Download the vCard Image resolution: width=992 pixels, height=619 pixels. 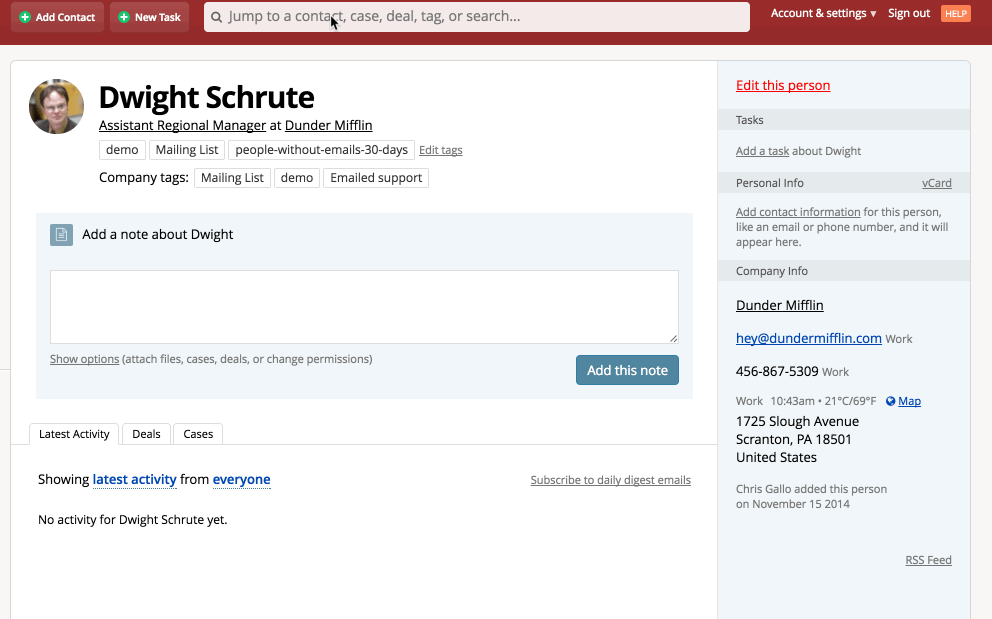point(936,183)
